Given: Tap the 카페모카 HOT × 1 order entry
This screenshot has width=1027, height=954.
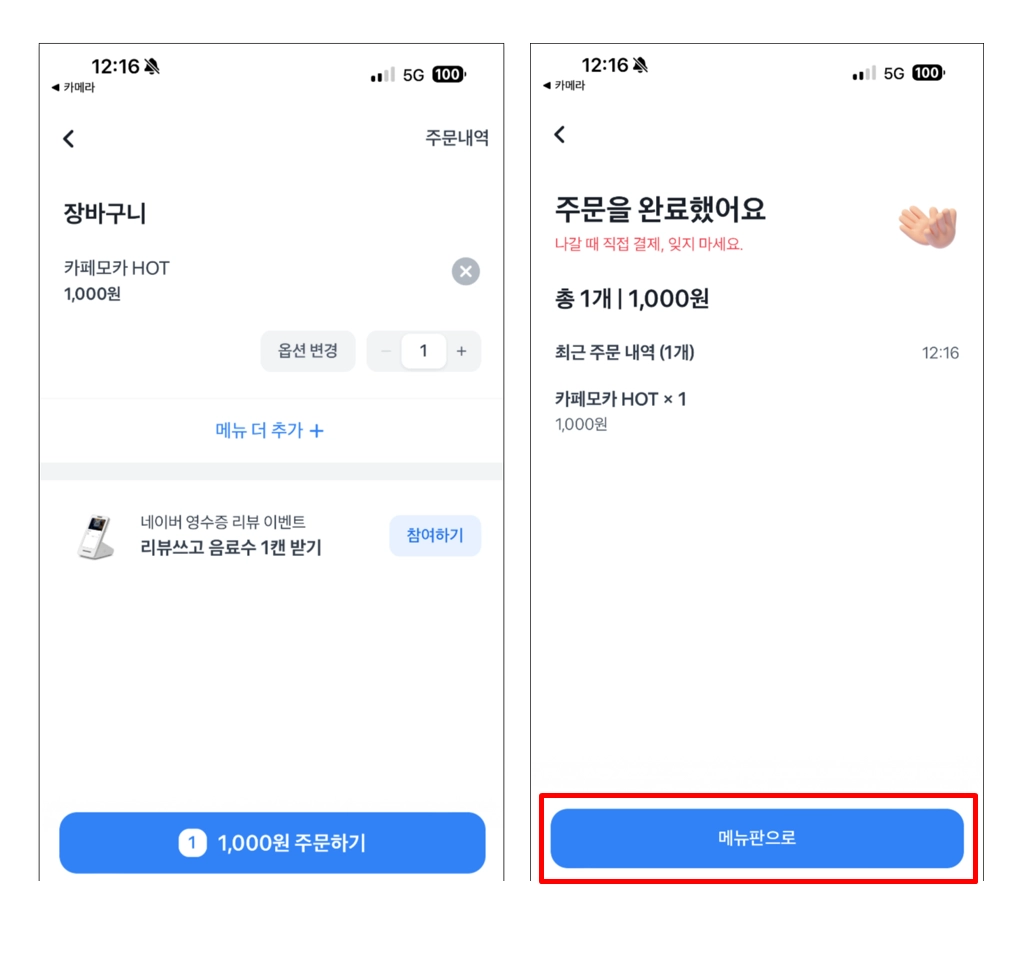Looking at the screenshot, I should [620, 410].
